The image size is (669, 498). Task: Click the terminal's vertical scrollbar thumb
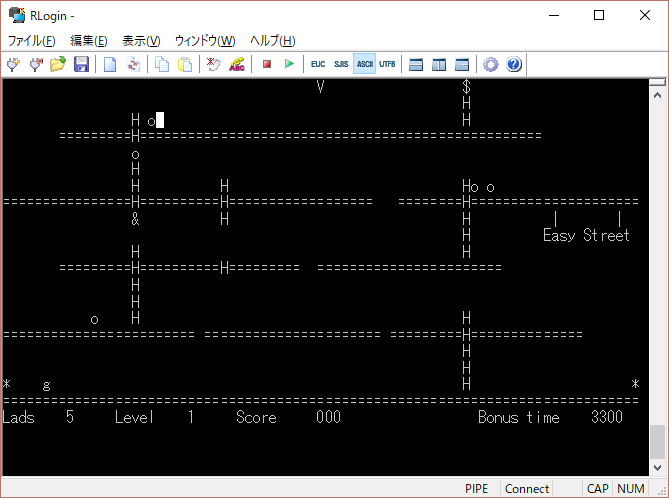click(656, 440)
